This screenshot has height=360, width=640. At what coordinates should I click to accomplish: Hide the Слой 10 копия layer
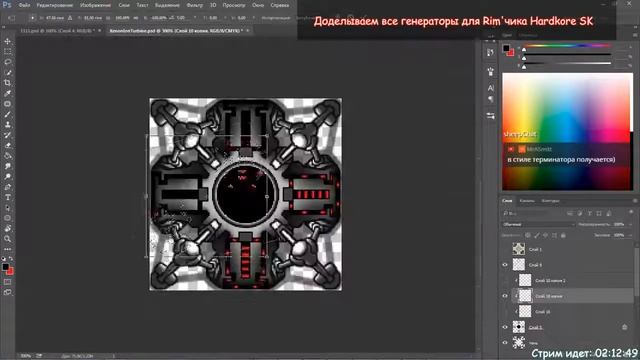[x=505, y=296]
